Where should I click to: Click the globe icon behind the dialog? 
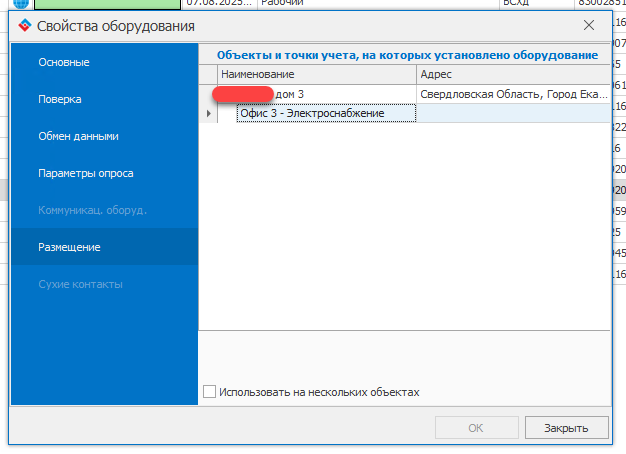point(19,3)
